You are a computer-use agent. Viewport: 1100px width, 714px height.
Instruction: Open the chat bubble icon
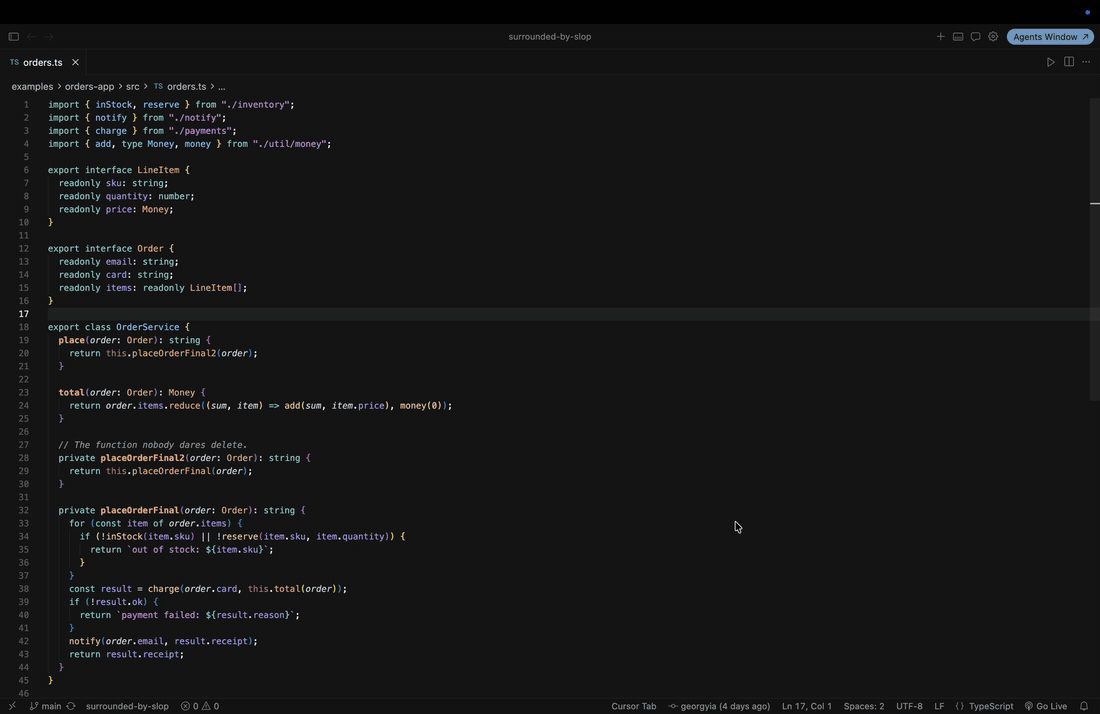[x=975, y=36]
